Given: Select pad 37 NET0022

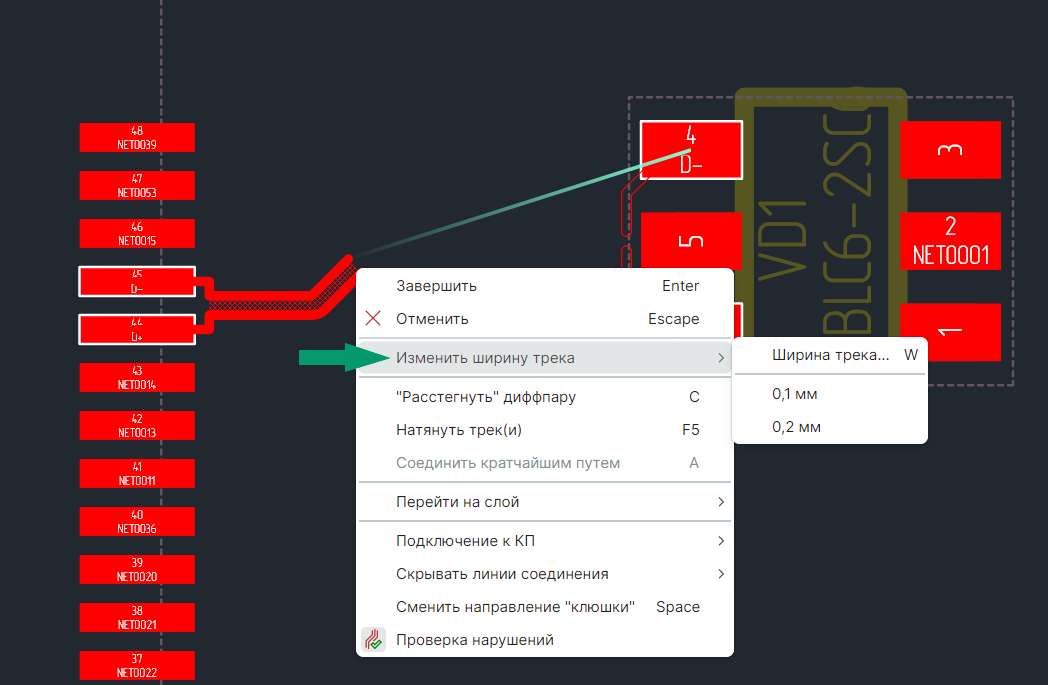Looking at the screenshot, I should coord(137,665).
